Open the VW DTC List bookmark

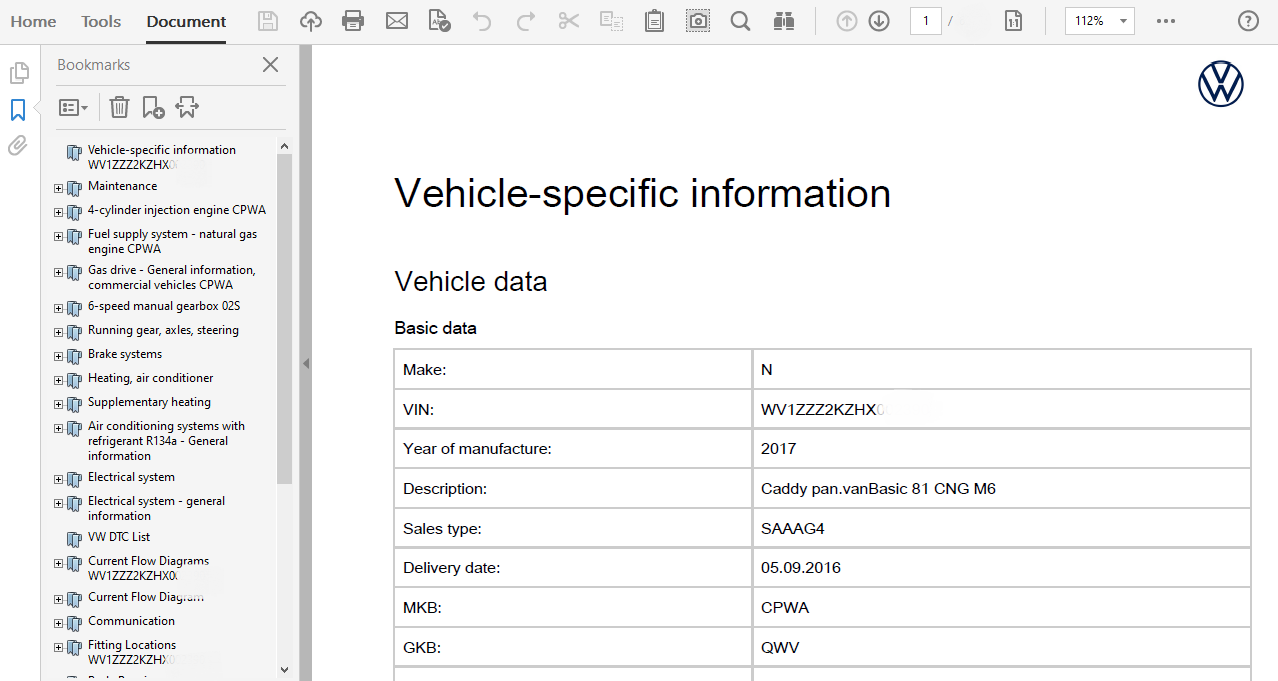coord(119,537)
